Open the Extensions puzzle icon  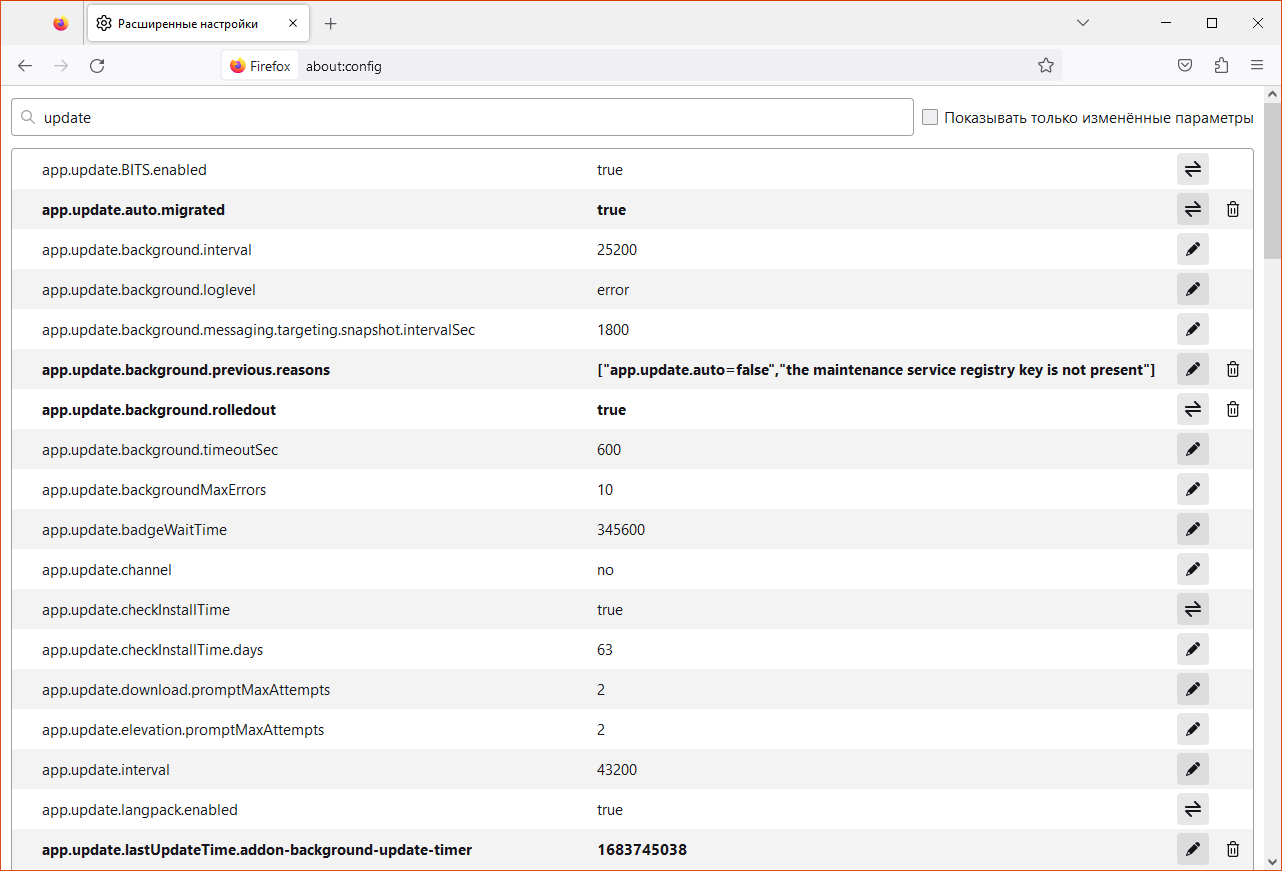[x=1221, y=66]
